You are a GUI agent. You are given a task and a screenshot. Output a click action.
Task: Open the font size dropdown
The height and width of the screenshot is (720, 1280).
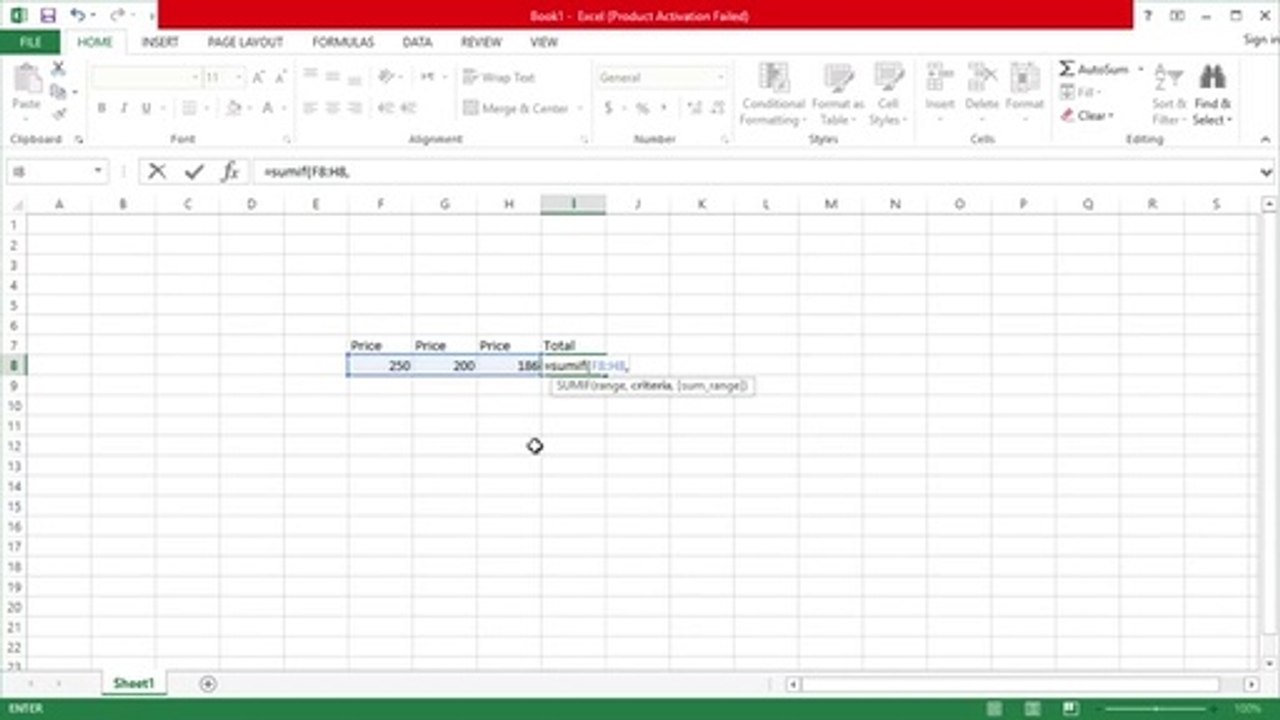tap(238, 77)
